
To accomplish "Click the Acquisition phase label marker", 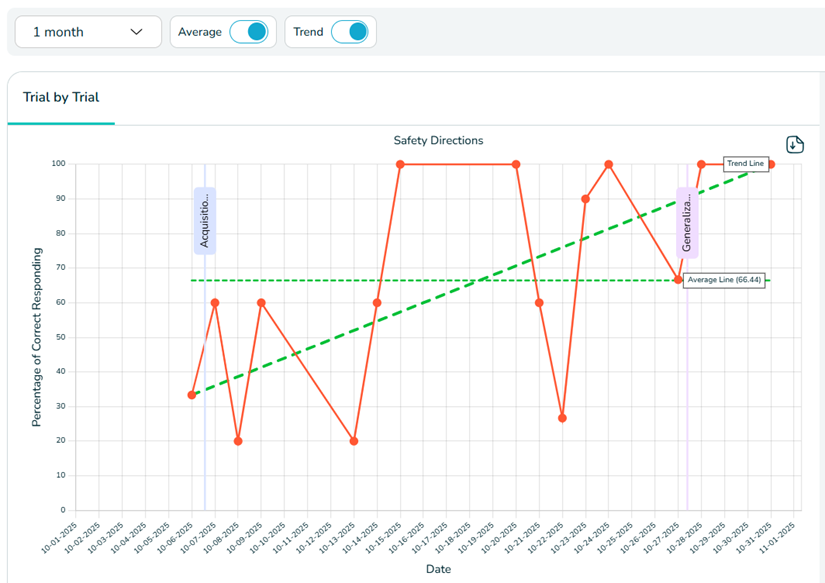I will pyautogui.click(x=204, y=220).
